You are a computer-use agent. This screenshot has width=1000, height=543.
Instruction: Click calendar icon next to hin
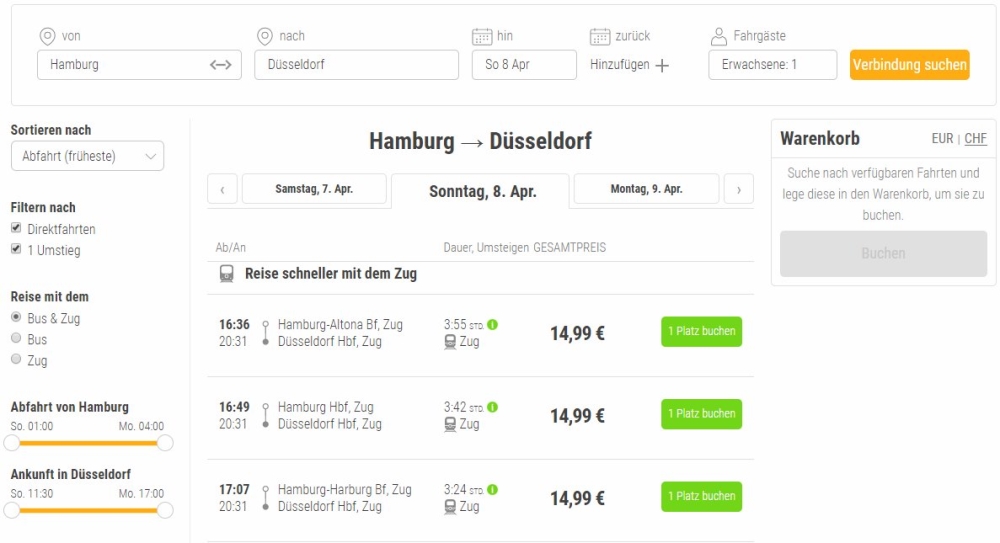tap(482, 36)
